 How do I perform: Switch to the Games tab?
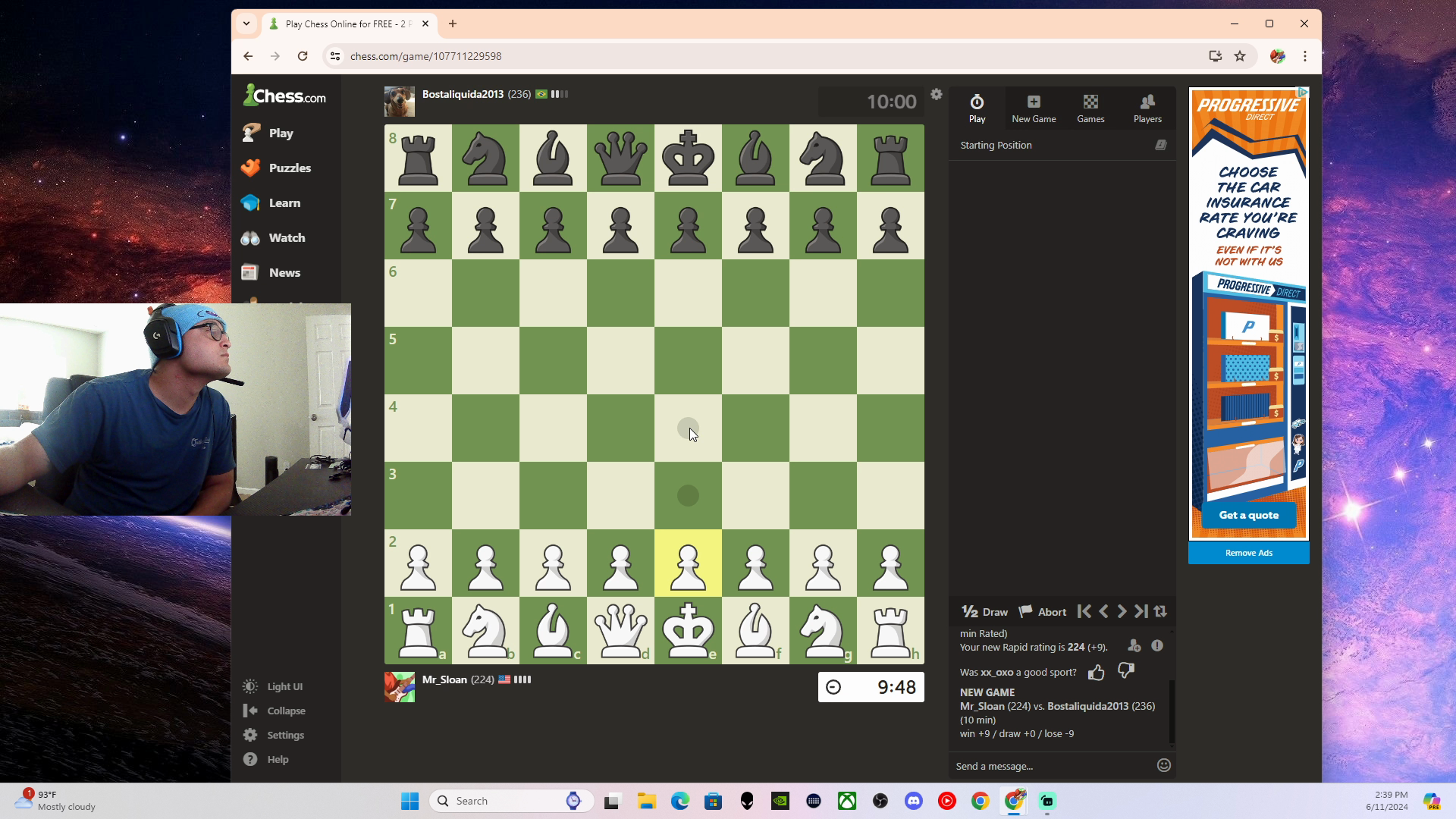pyautogui.click(x=1090, y=108)
